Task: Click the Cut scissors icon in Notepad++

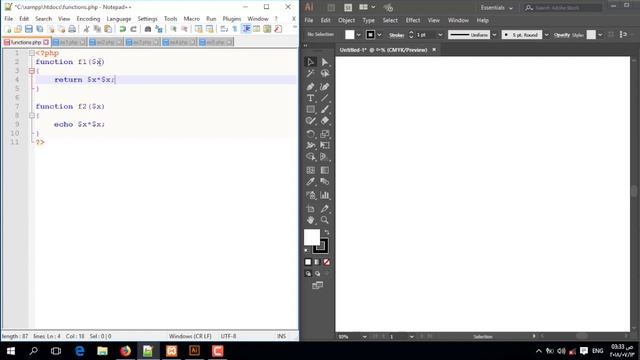Action: coord(86,29)
